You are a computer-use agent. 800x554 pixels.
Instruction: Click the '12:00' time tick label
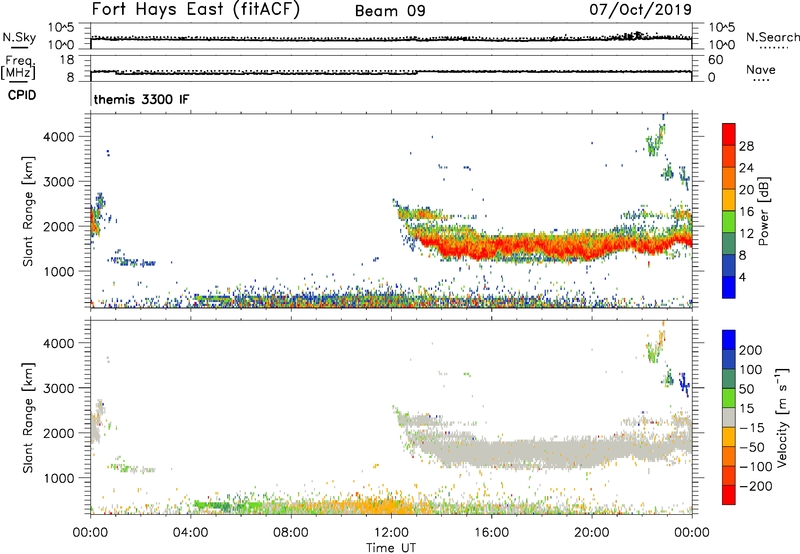[391, 533]
